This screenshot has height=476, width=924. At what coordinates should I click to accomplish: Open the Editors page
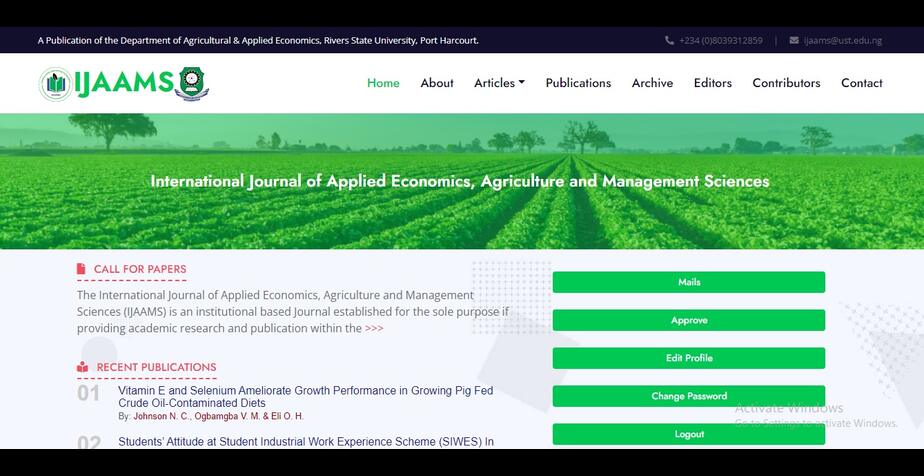pos(713,83)
